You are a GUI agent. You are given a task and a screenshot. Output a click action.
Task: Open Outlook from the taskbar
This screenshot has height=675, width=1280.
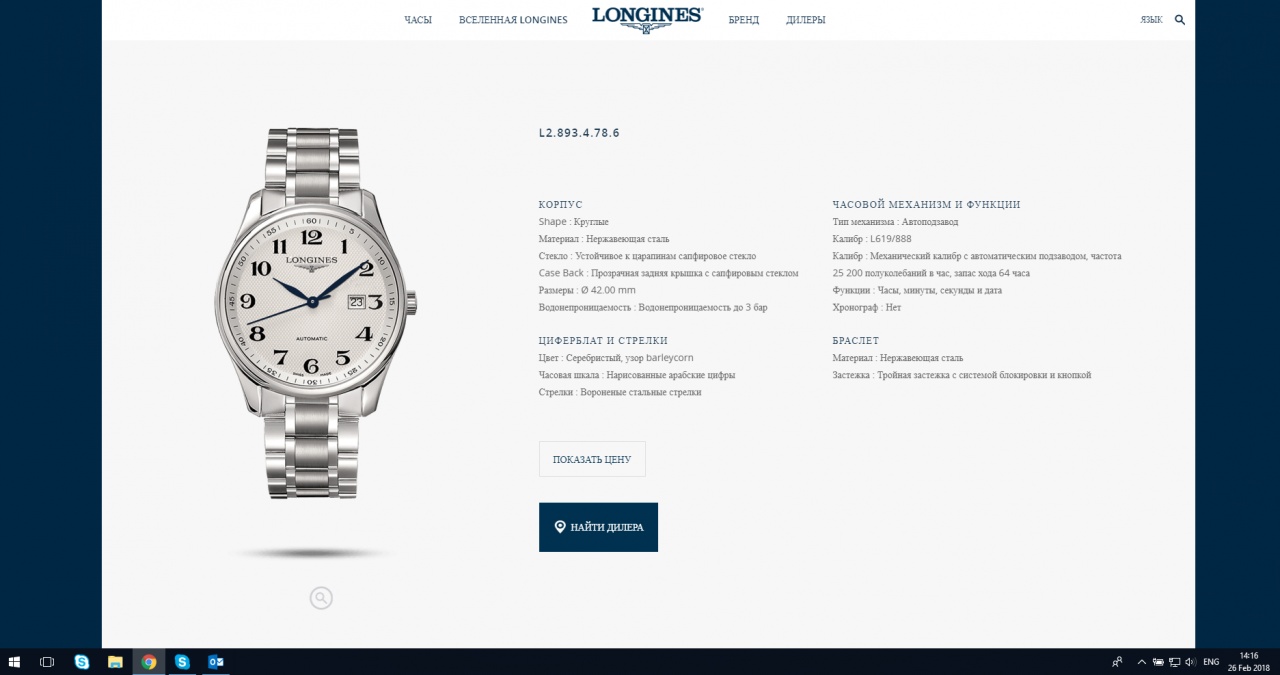point(215,662)
